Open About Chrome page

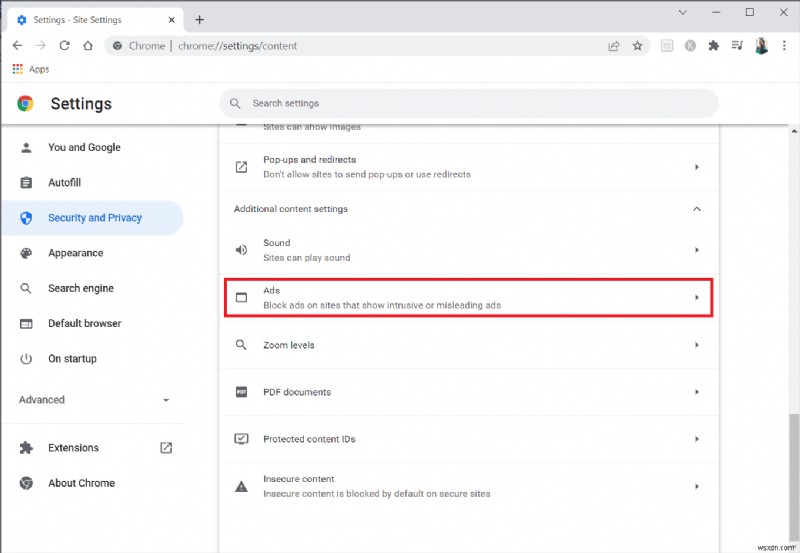[x=81, y=483]
